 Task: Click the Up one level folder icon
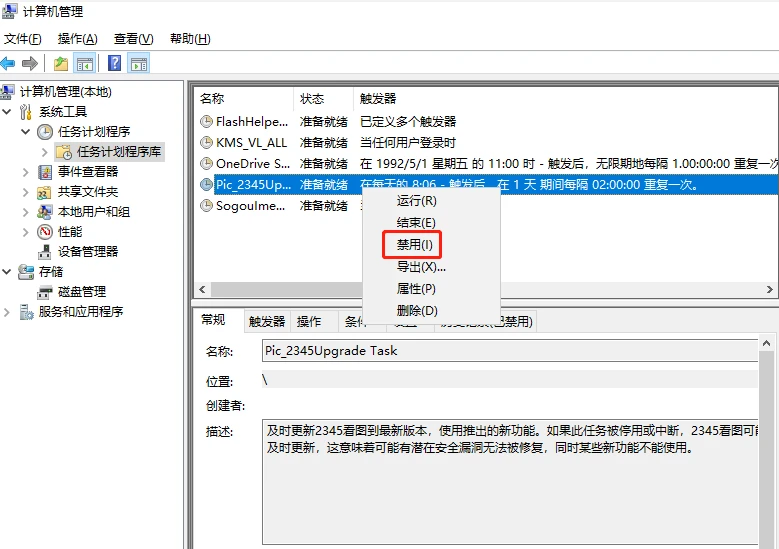click(61, 64)
